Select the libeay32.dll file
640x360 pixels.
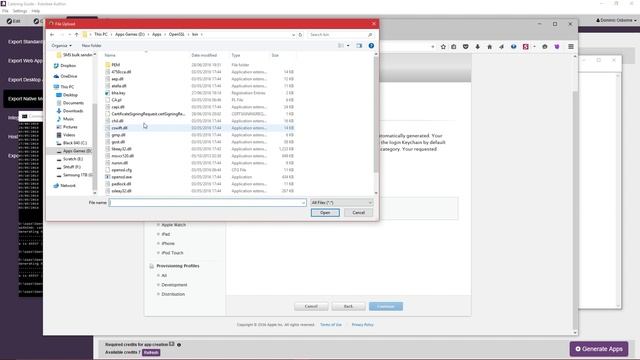[x=121, y=149]
